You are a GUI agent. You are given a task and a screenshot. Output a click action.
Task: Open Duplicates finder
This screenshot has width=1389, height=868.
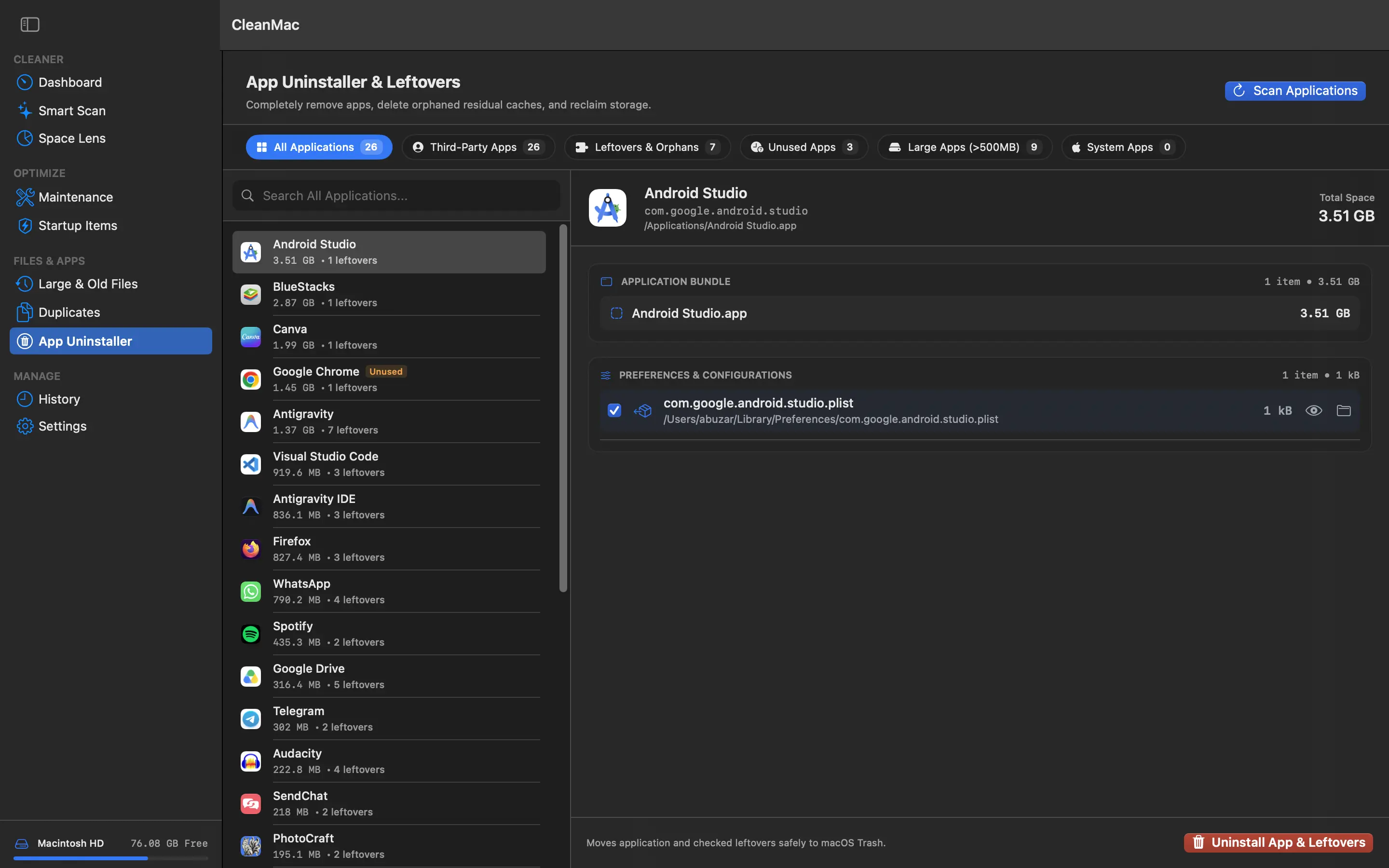[x=111, y=312]
